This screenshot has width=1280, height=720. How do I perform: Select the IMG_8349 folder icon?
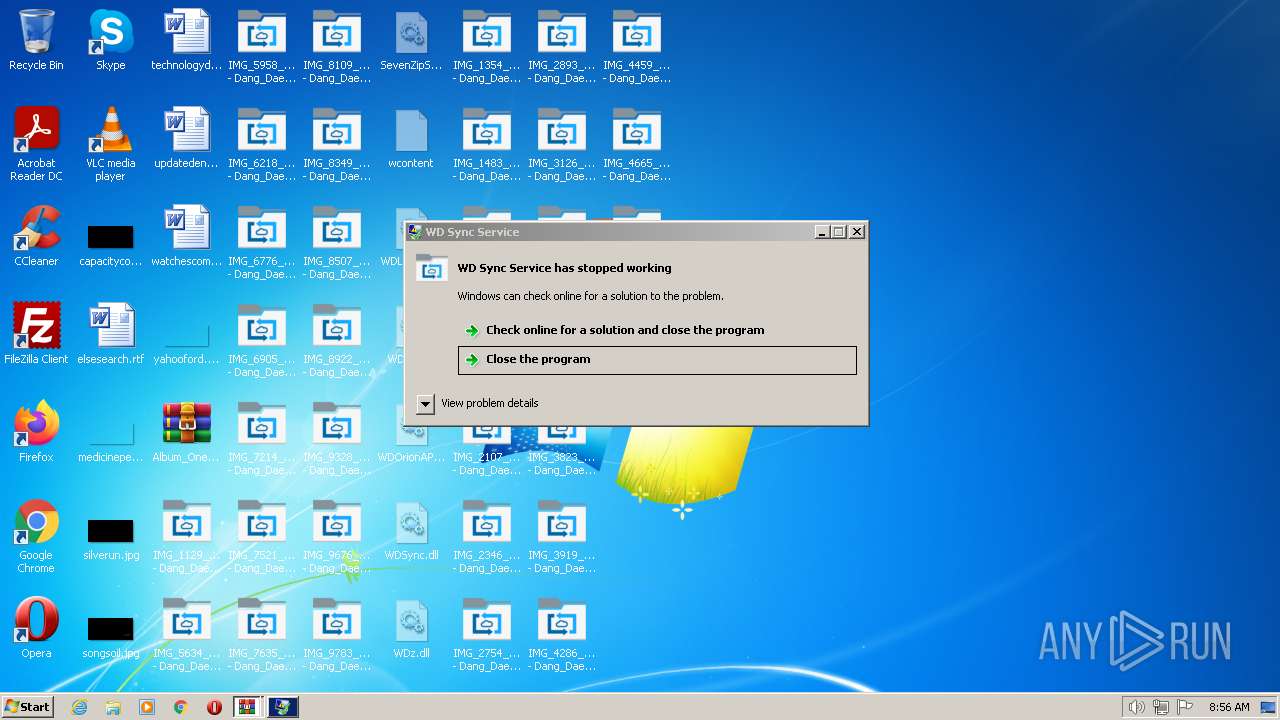pyautogui.click(x=336, y=145)
